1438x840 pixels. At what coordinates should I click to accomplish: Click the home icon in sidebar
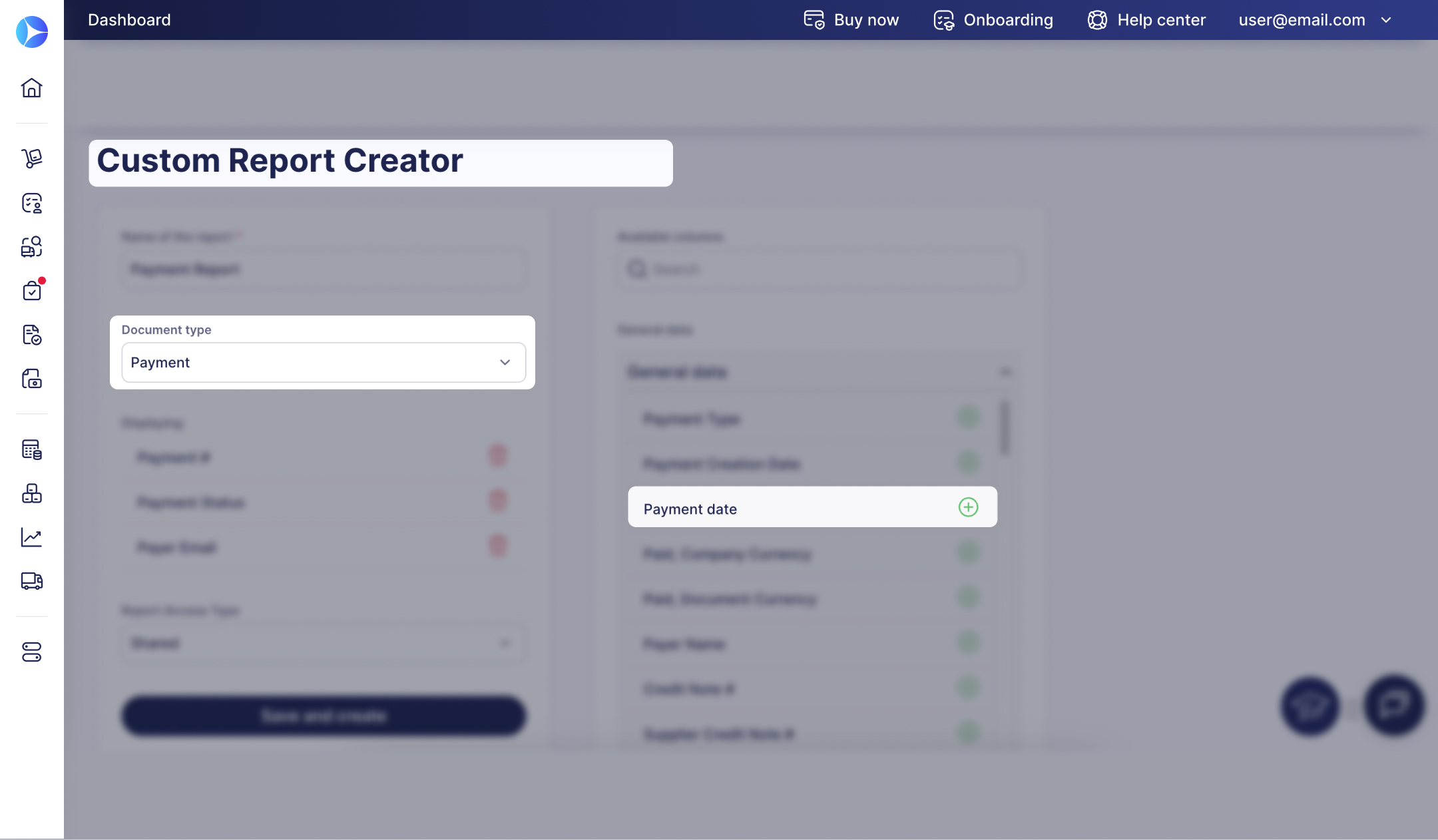[x=31, y=88]
